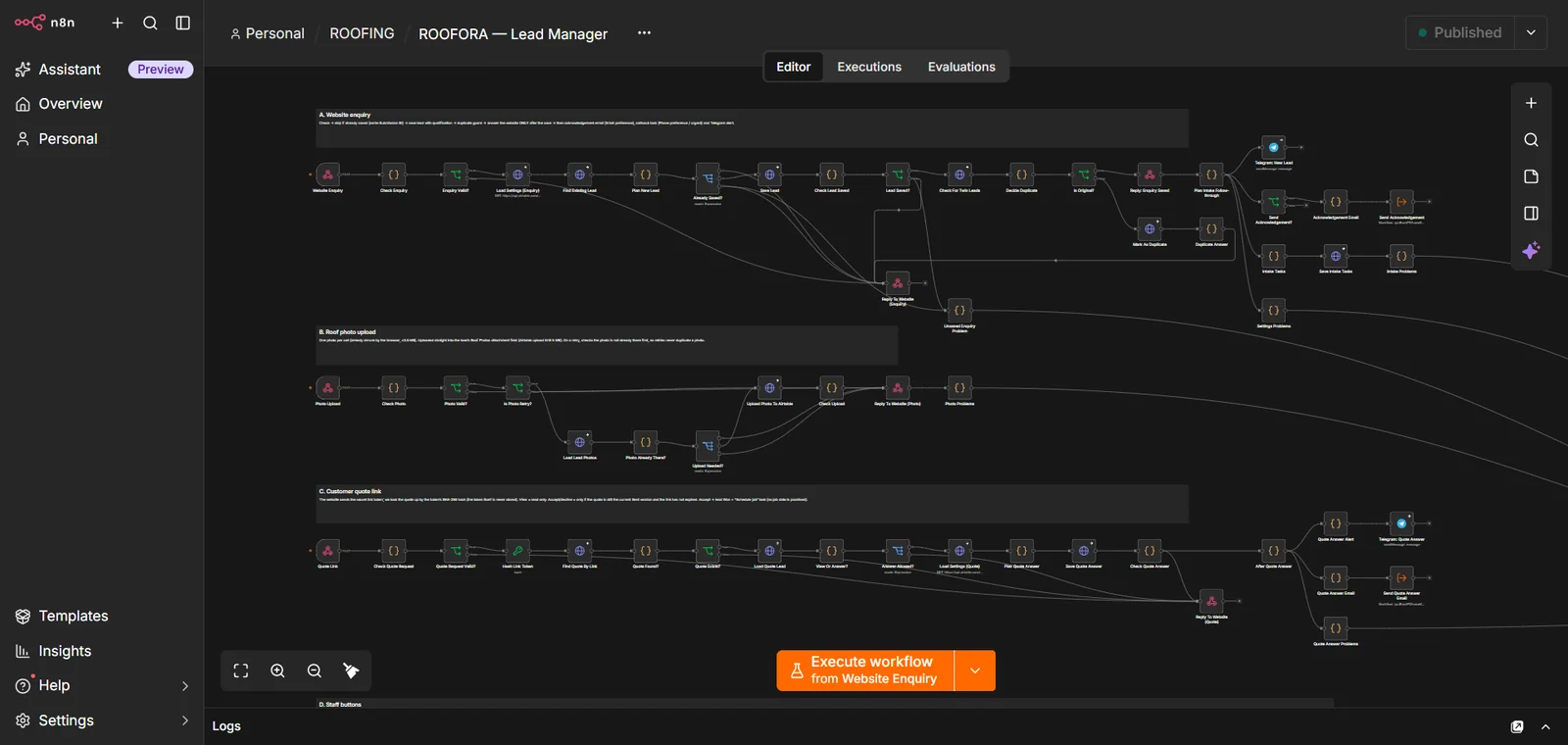The image size is (1568, 745).
Task: Expand the Settings submenu
Action: [102, 720]
